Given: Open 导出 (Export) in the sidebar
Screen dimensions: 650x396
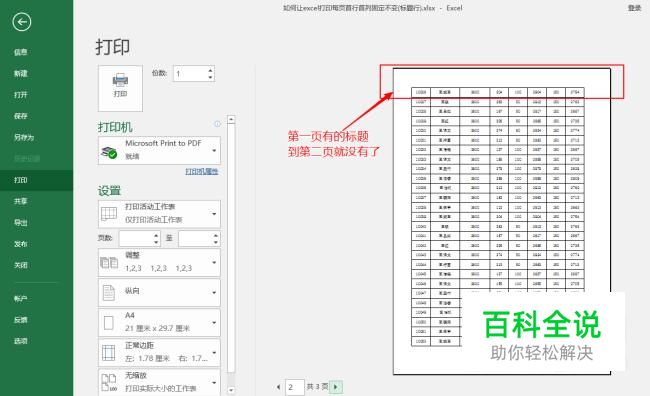Looking at the screenshot, I should click(20, 223).
